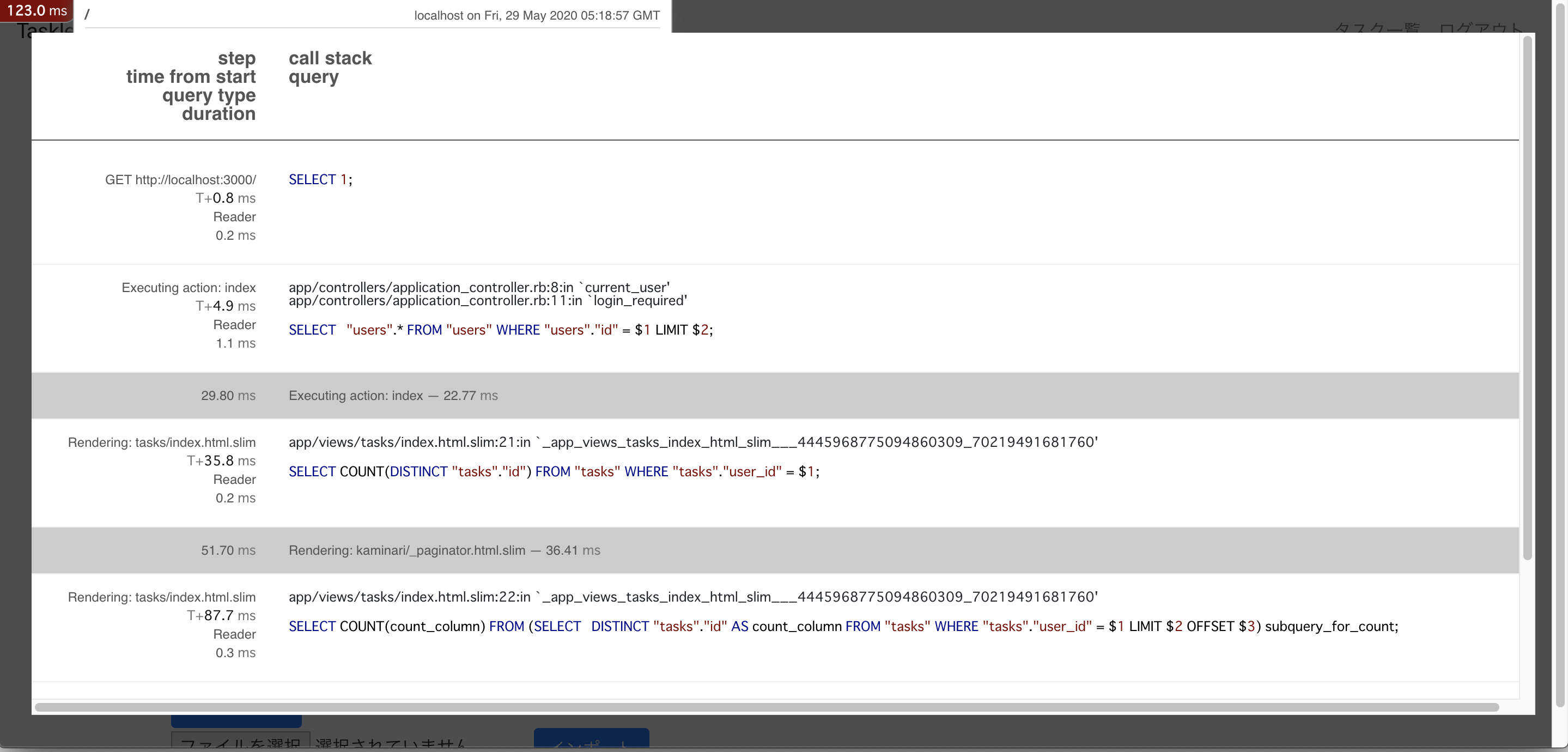Click the SELECT 1 query text
Image resolution: width=1568 pixels, height=752 pixels.
click(320, 180)
